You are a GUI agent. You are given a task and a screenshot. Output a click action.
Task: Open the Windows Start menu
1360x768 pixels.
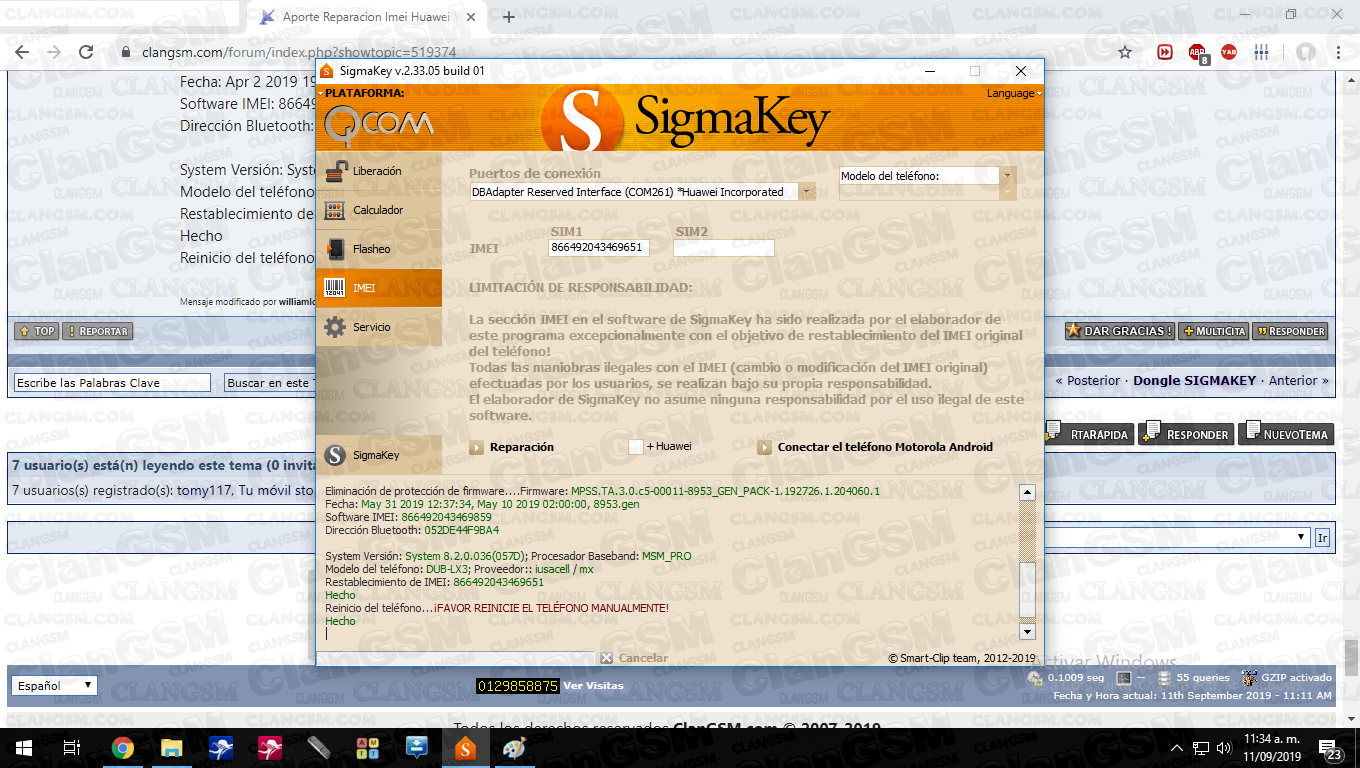coord(23,748)
